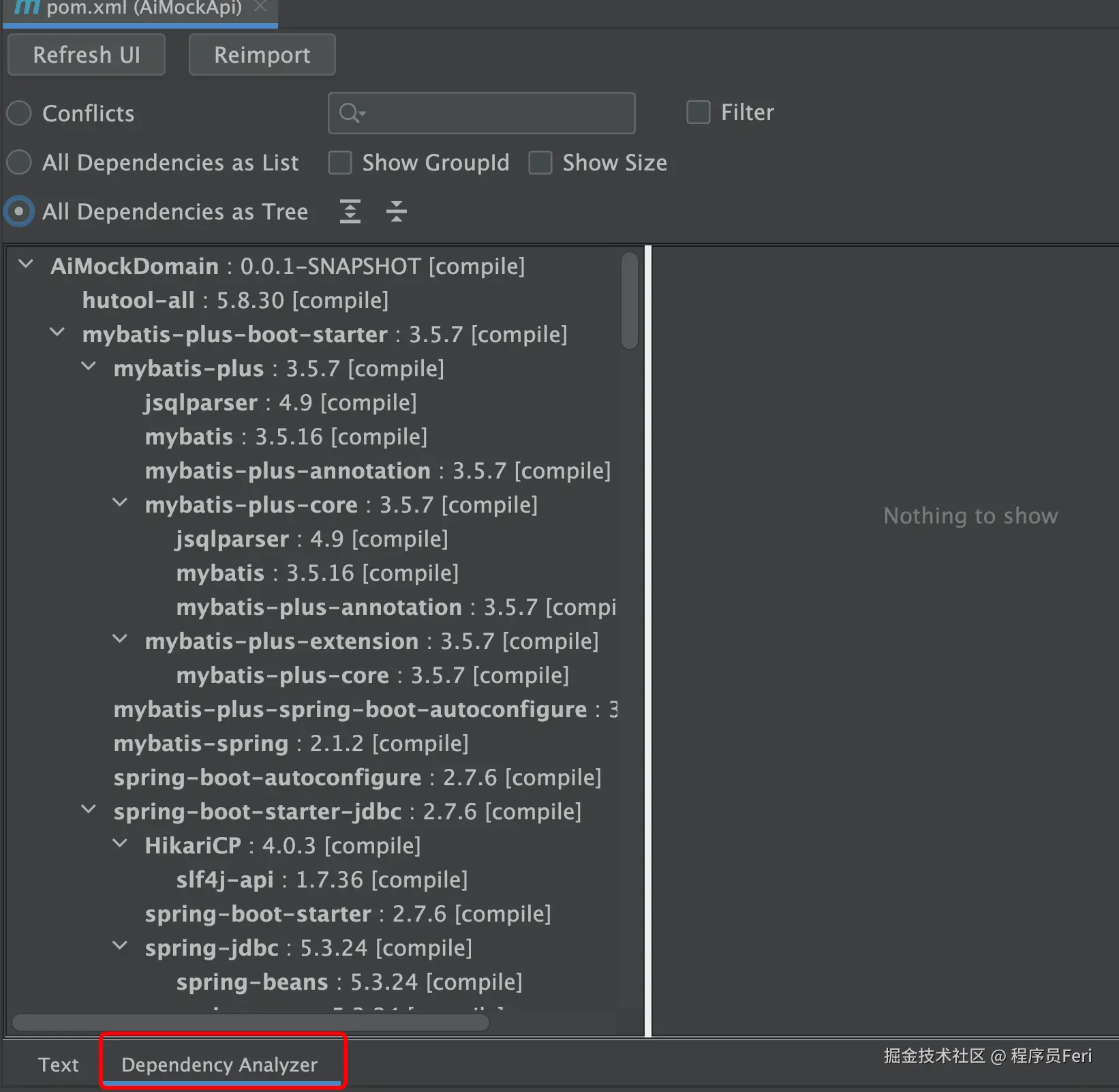This screenshot has width=1119, height=1092.
Task: Switch to the Text tab
Action: pyautogui.click(x=58, y=1065)
